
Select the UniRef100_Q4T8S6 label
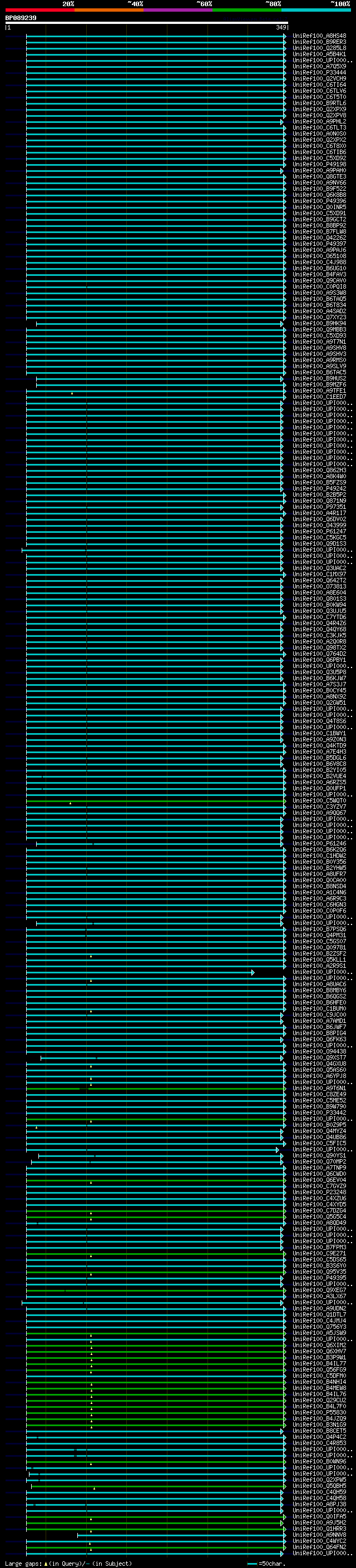coord(319,721)
